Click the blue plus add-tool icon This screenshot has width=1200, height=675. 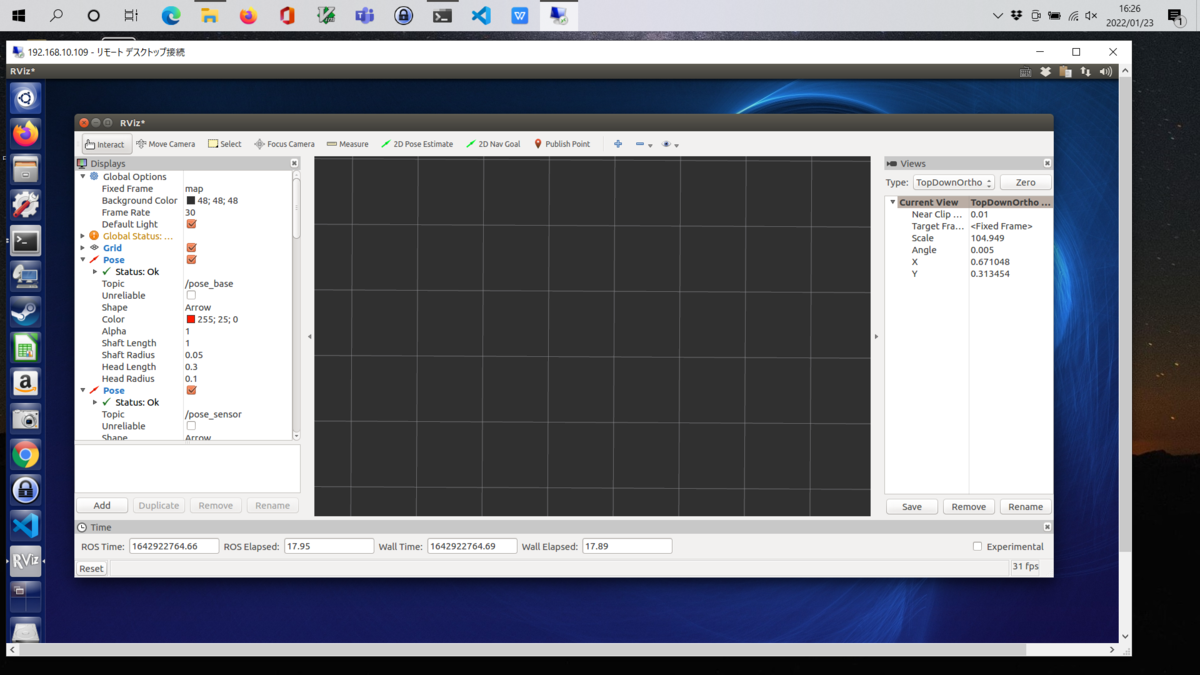(618, 144)
